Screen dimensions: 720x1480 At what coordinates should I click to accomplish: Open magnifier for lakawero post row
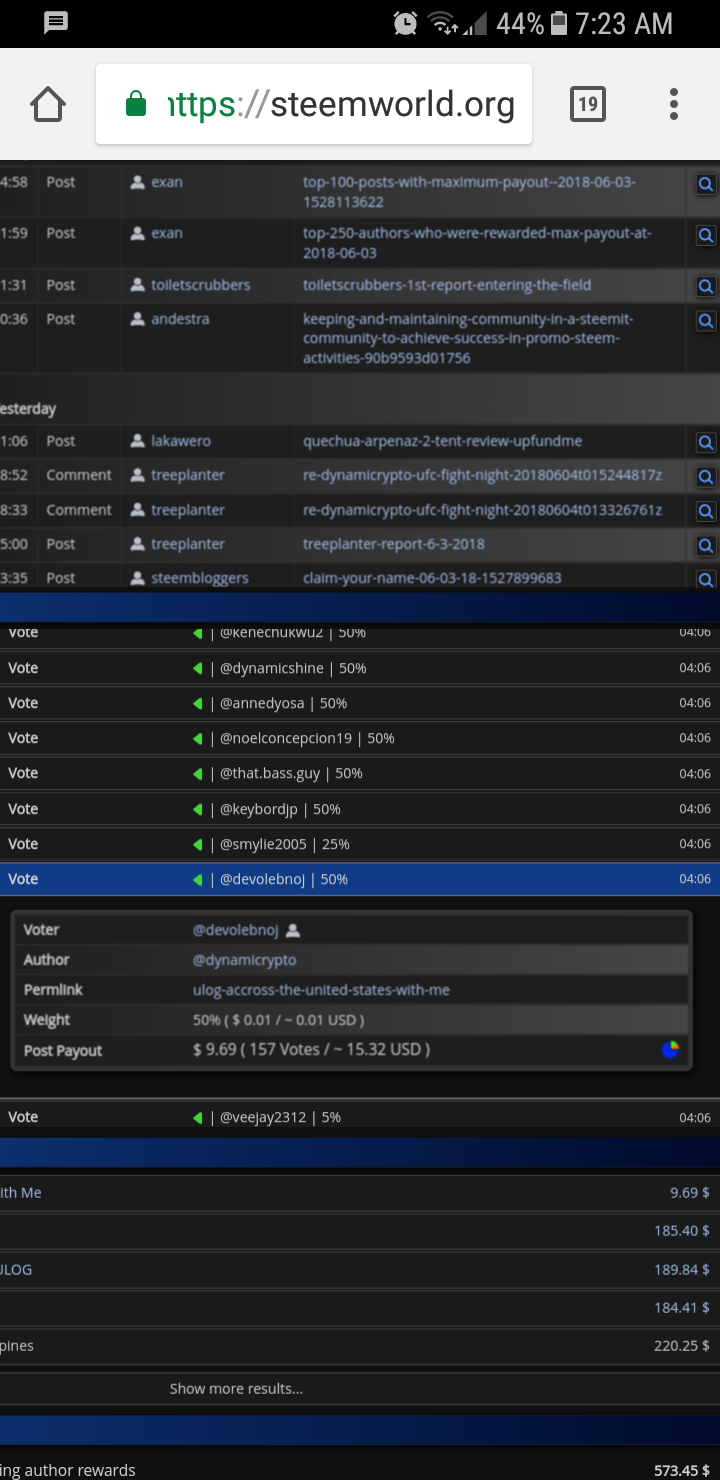pyautogui.click(x=706, y=442)
